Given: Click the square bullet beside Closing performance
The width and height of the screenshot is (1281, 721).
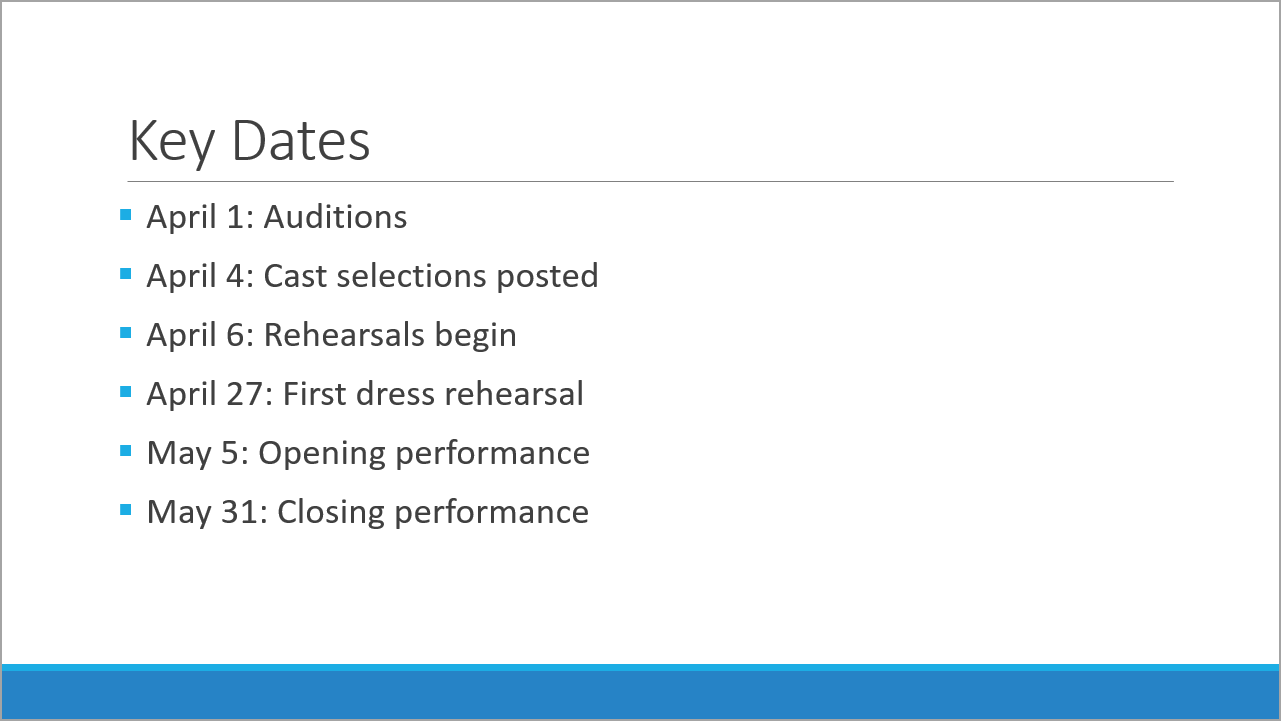Looking at the screenshot, I should [125, 509].
